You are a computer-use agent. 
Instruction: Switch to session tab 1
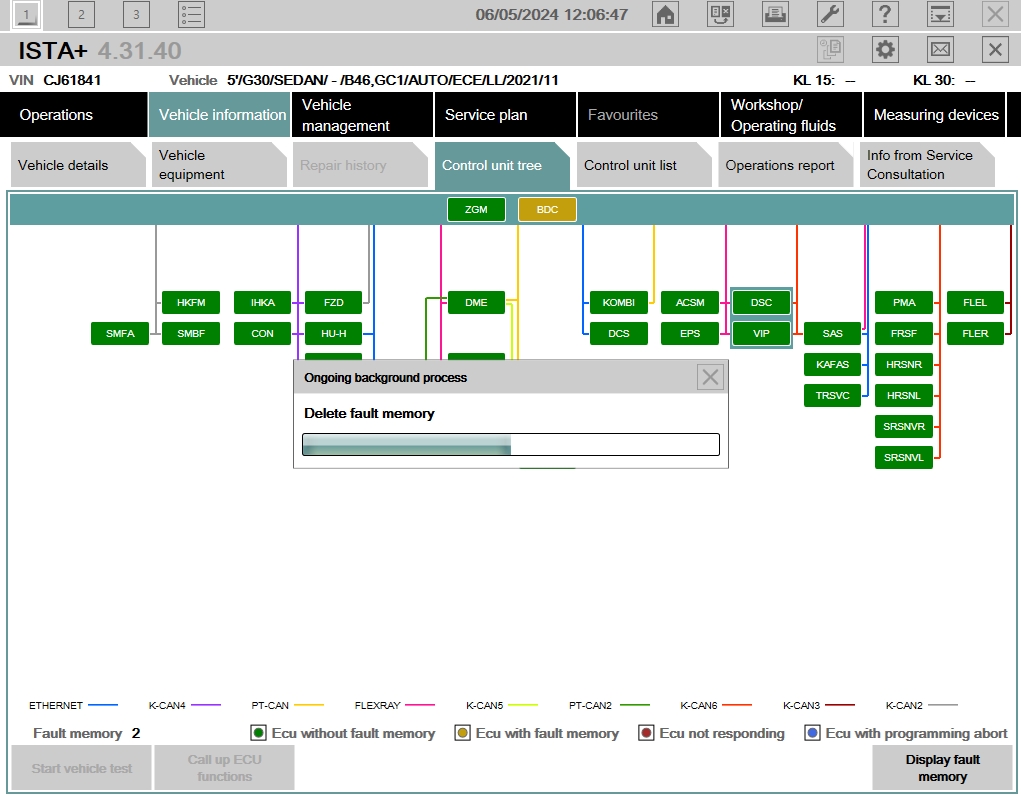(26, 14)
